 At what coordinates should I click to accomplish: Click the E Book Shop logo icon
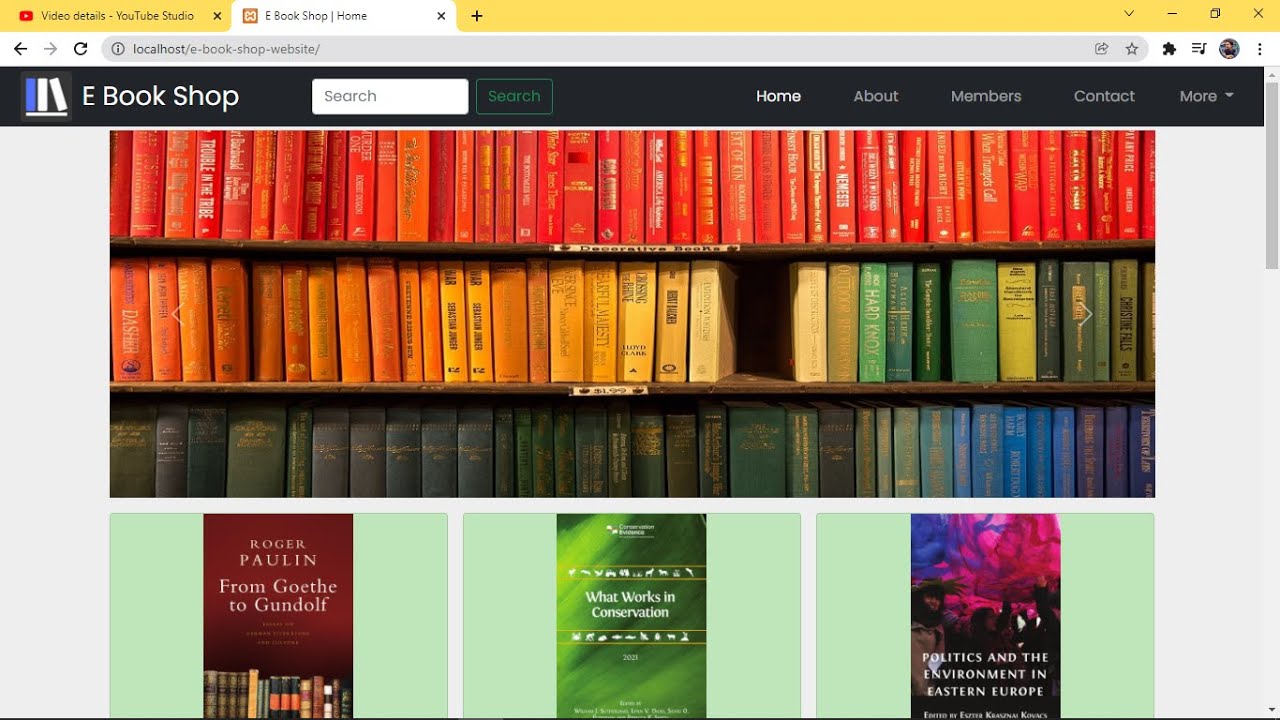pos(46,96)
